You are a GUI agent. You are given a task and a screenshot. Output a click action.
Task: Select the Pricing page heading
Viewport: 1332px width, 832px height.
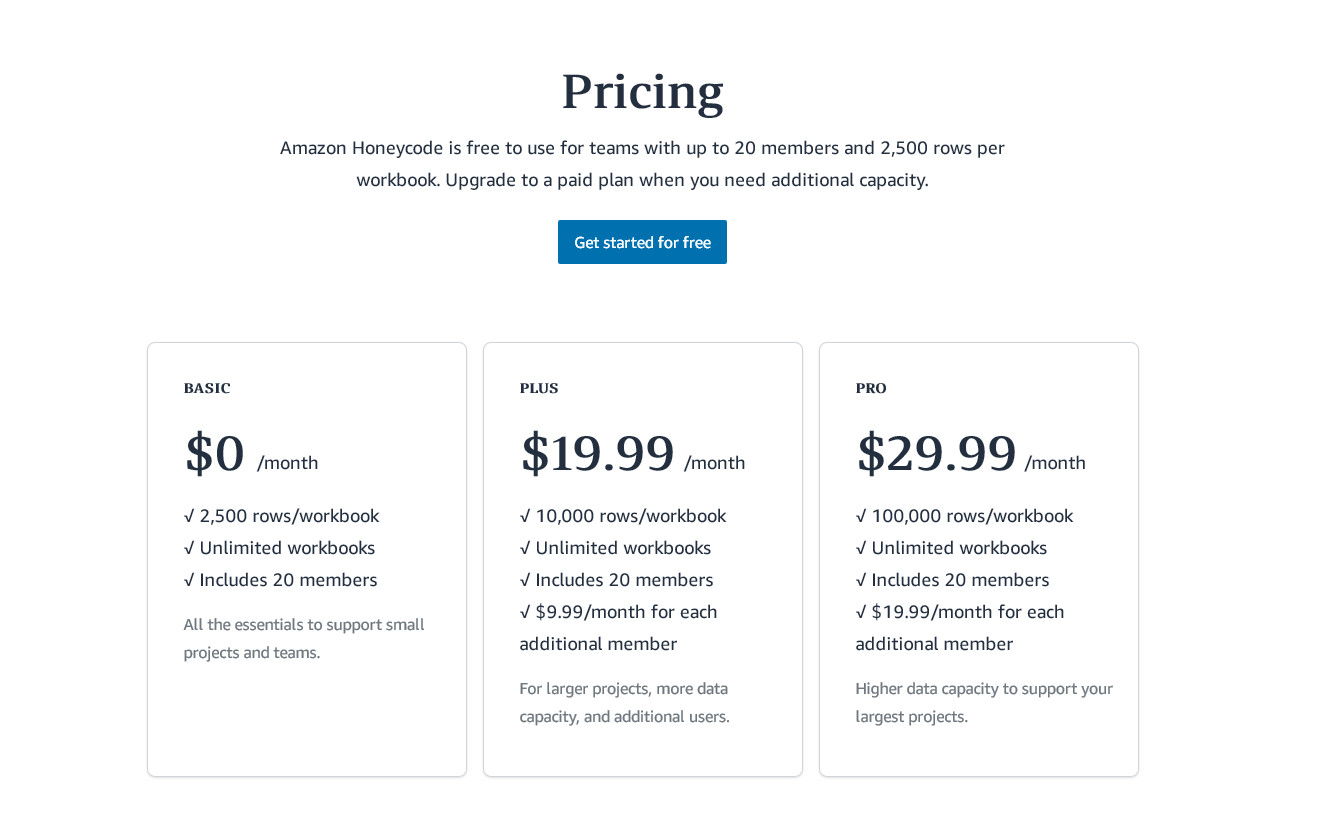click(642, 91)
